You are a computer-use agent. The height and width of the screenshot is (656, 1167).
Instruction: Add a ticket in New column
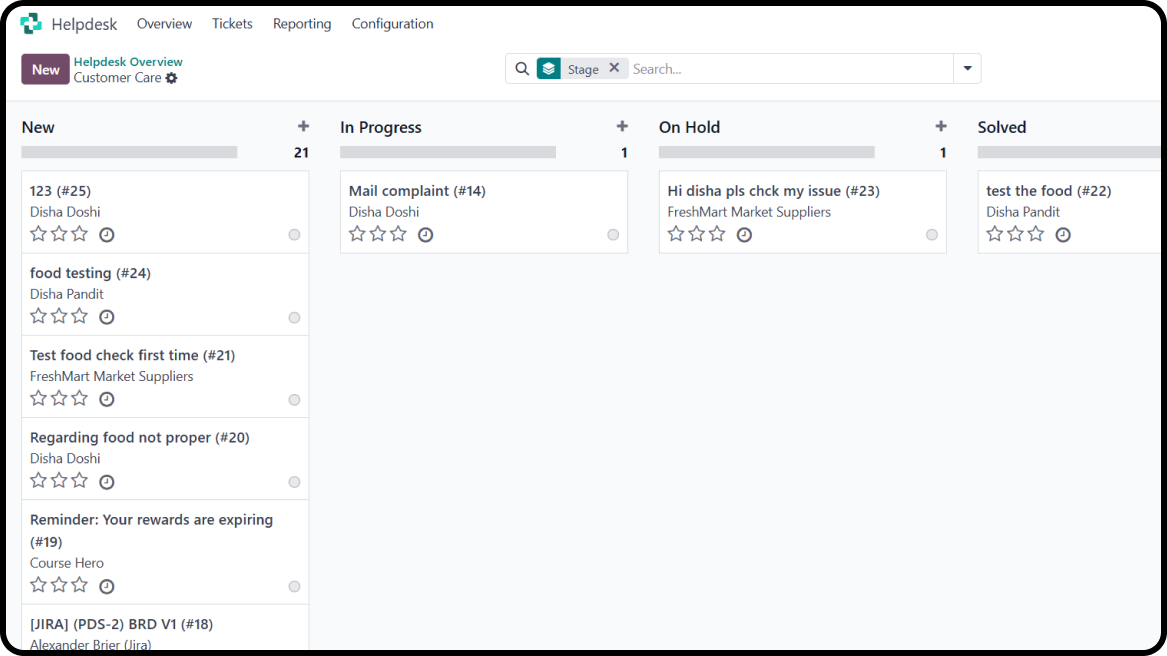point(303,126)
